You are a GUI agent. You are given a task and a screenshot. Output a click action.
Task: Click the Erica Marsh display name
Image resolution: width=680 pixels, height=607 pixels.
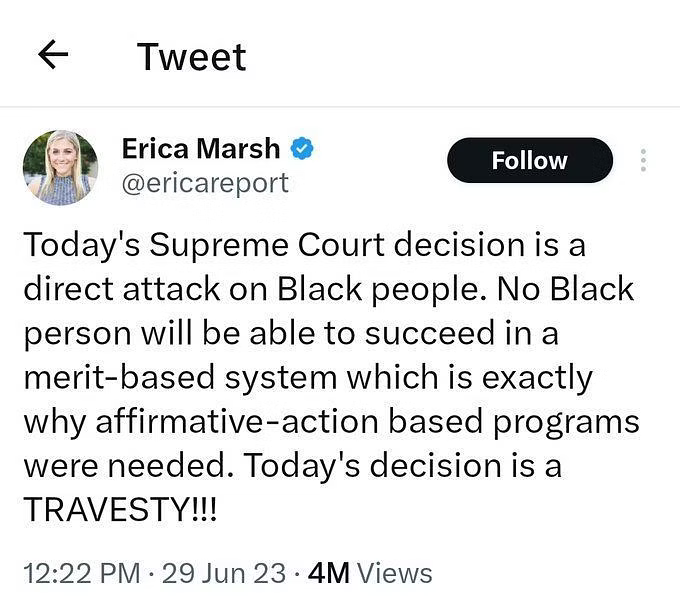click(201, 149)
